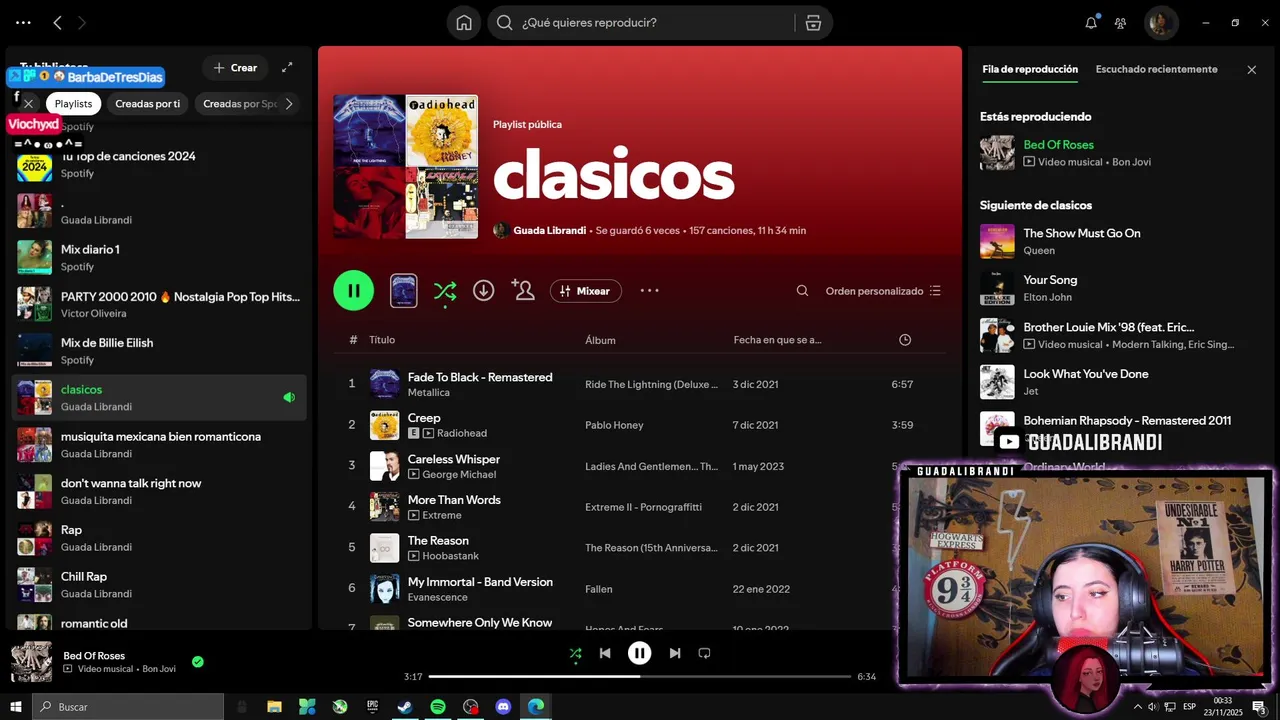
Task: Switch to Escuchado recientemente tab
Action: [x=1156, y=70]
